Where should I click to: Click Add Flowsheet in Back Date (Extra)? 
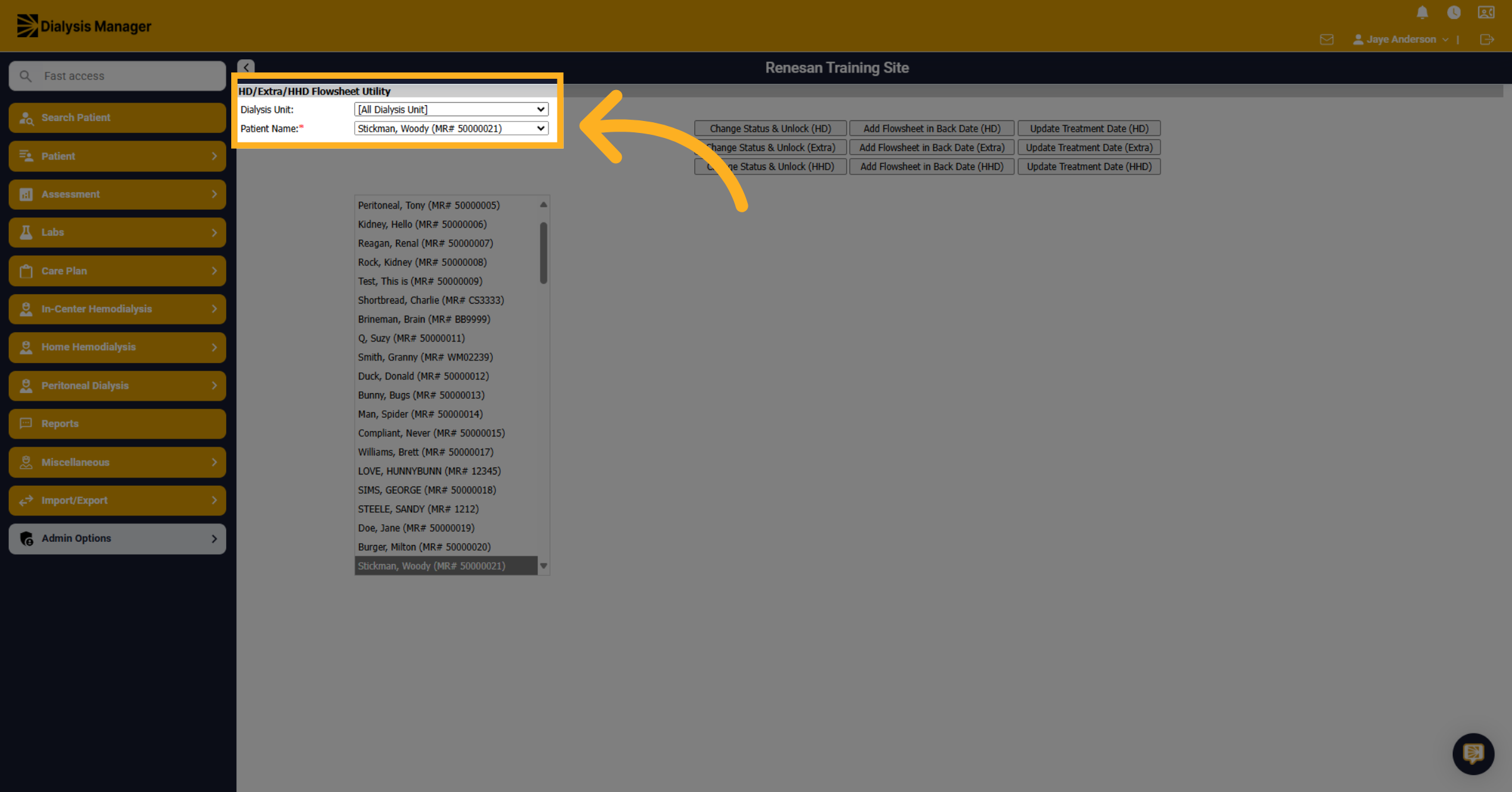[x=932, y=147]
